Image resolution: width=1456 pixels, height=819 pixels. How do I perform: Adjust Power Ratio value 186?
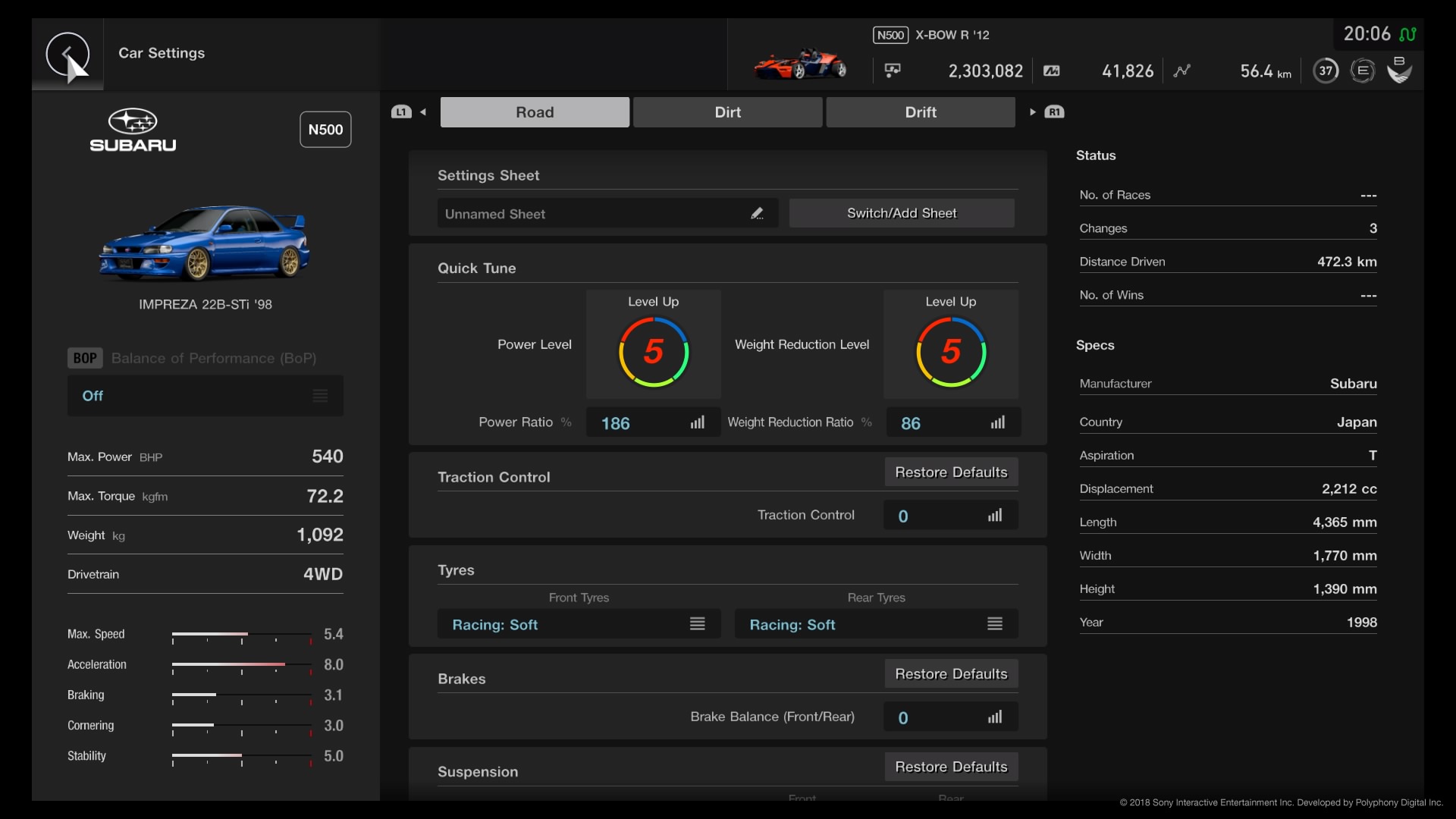pos(654,422)
